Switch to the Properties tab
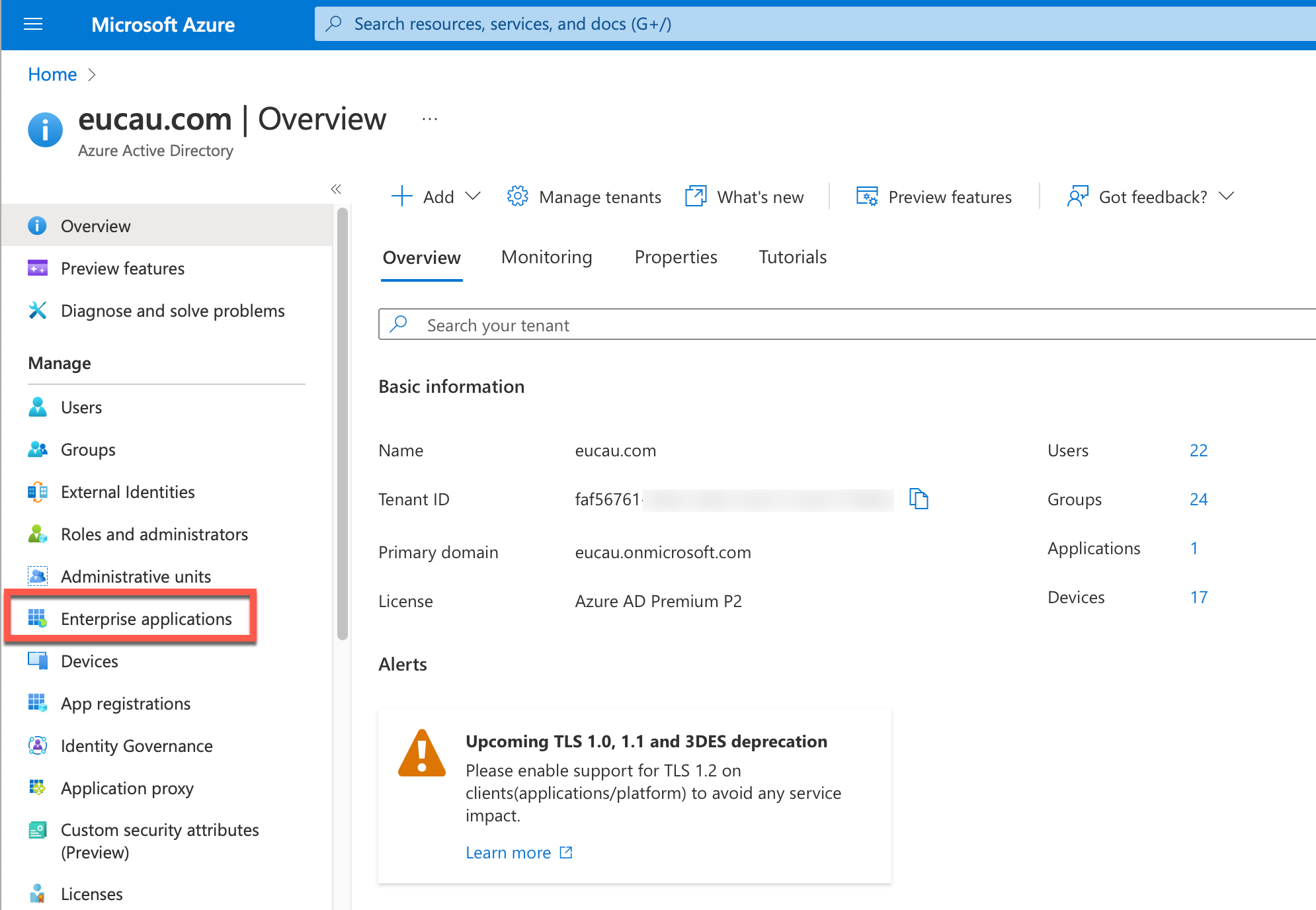The width and height of the screenshot is (1316, 910). click(675, 257)
